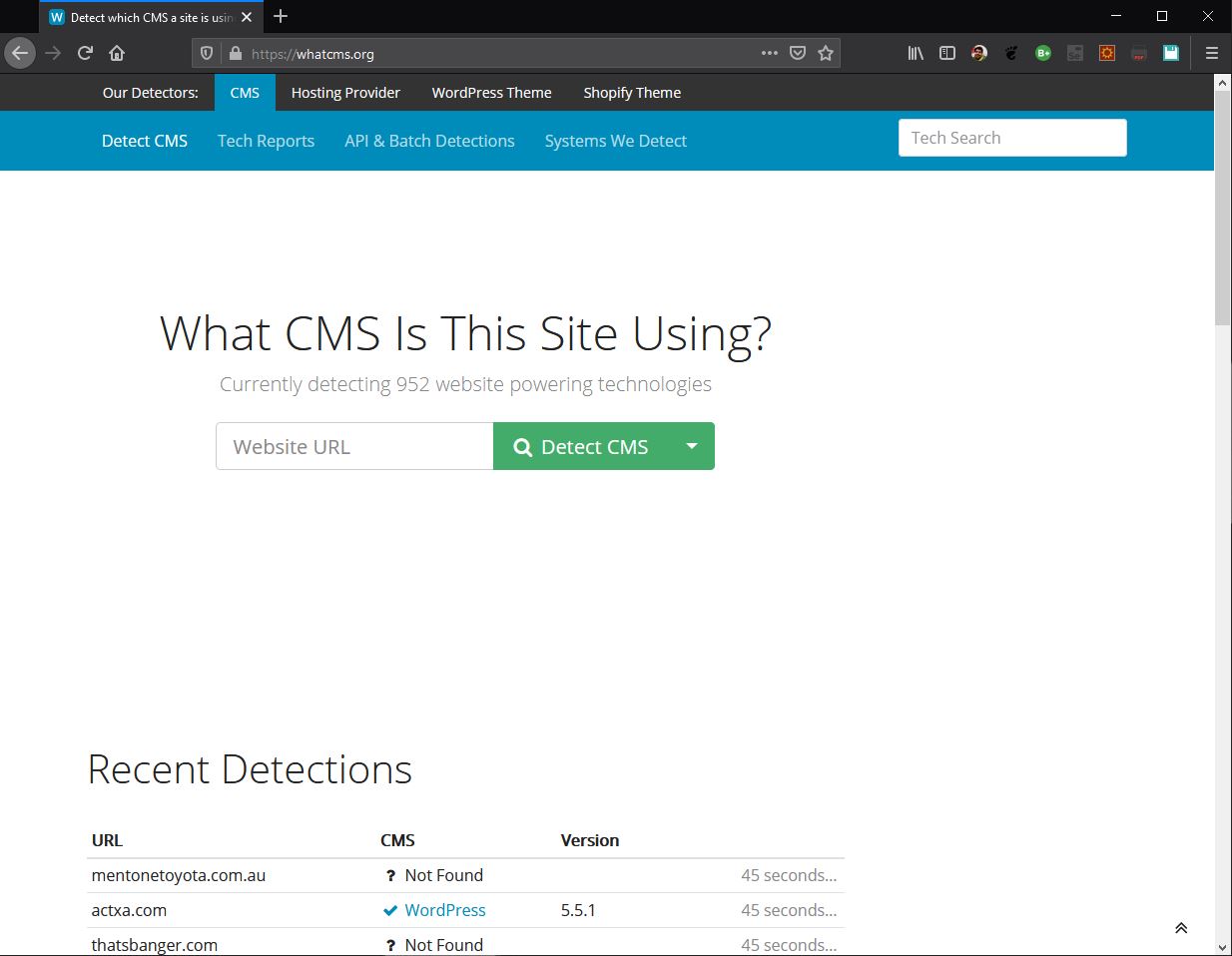The width and height of the screenshot is (1232, 956).
Task: Open the Firefox Library icon
Action: click(x=916, y=54)
